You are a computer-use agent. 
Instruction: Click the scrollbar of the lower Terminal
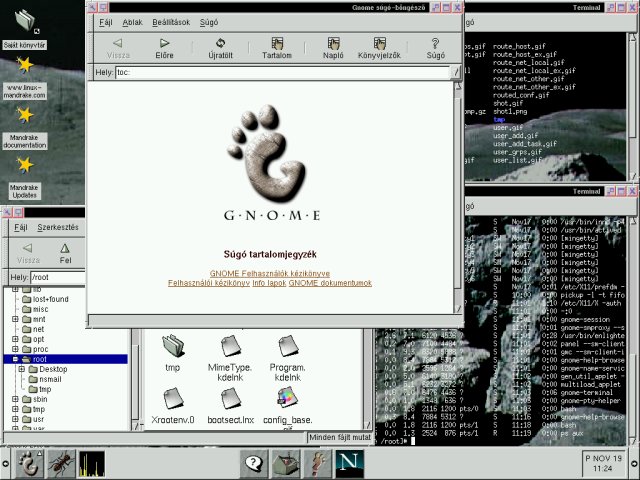(633, 331)
